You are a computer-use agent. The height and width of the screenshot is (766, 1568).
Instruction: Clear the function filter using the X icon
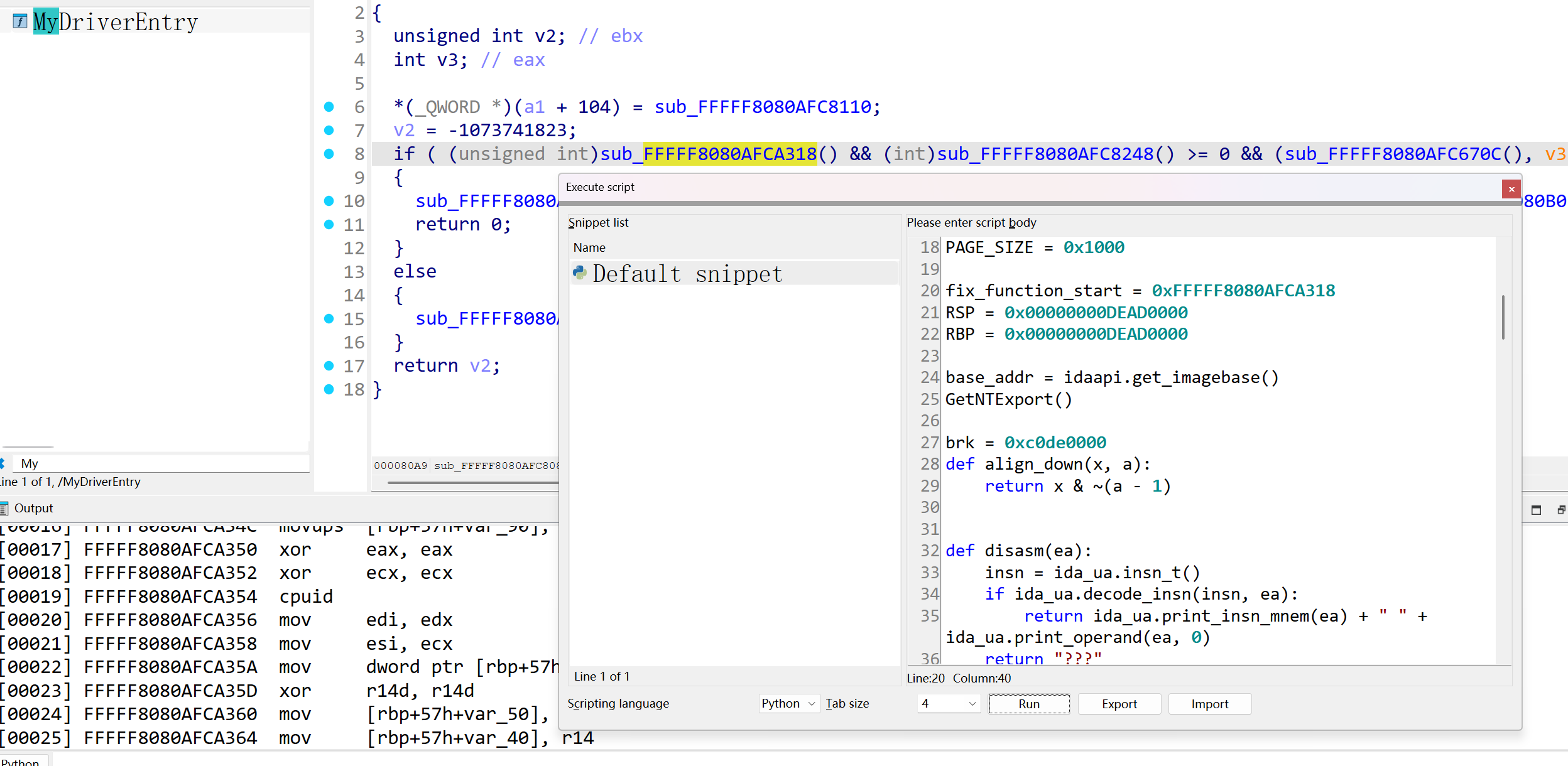pyautogui.click(x=3, y=463)
